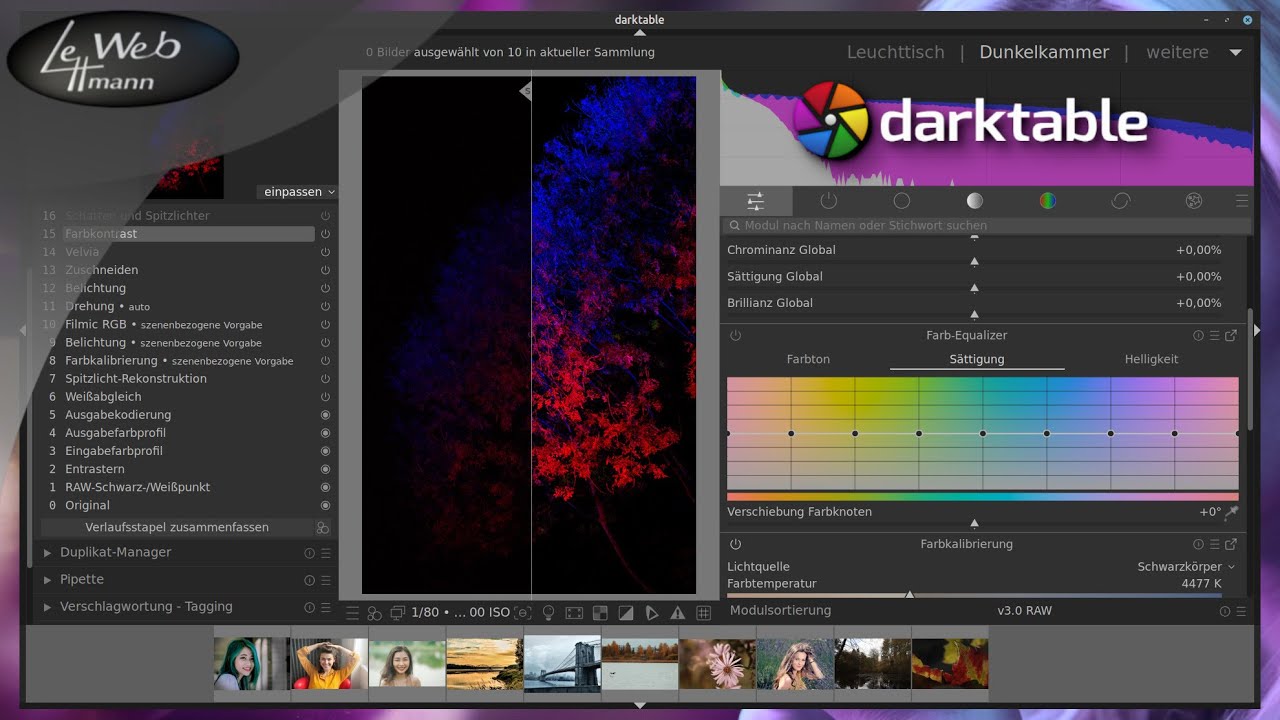Toggle power for Drehung history item
The width and height of the screenshot is (1280, 720).
click(x=325, y=307)
